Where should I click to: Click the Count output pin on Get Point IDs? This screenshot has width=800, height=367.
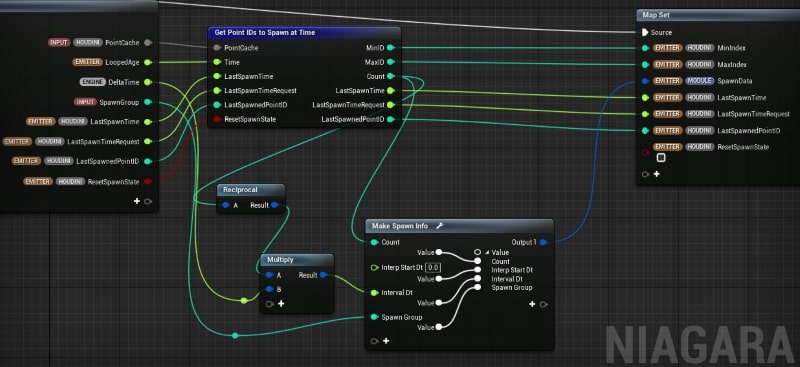tap(390, 76)
